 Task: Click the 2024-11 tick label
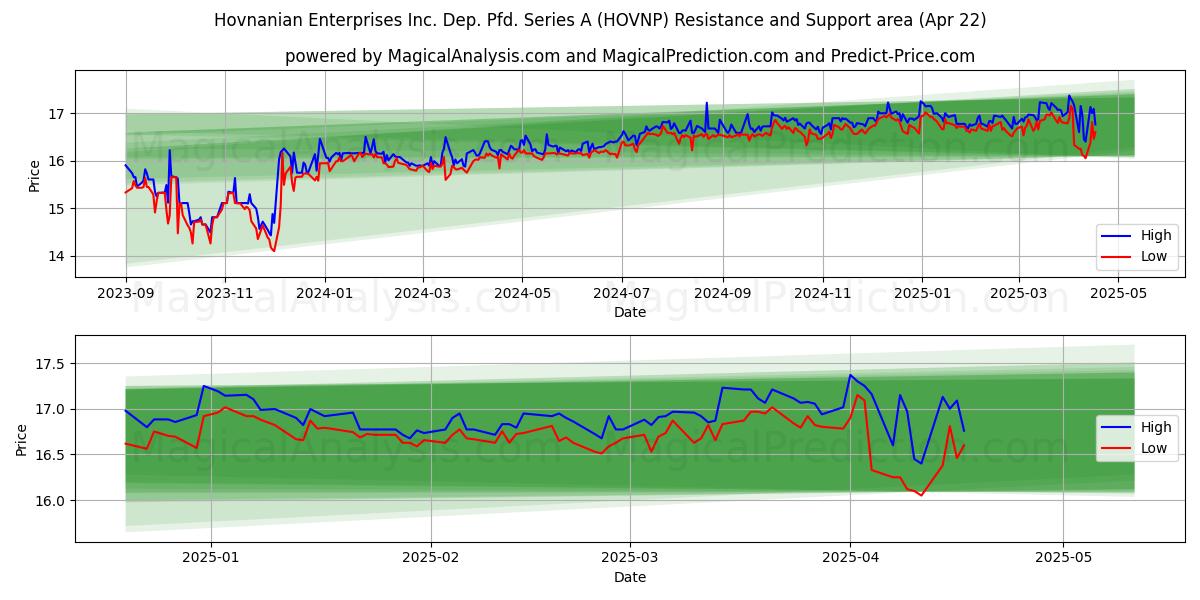click(x=822, y=293)
